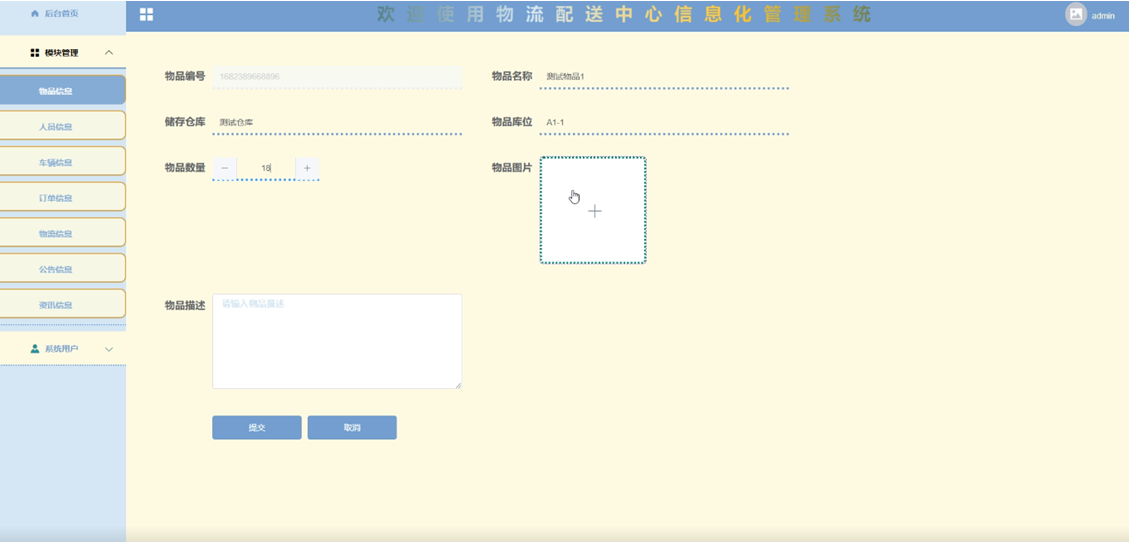The height and width of the screenshot is (542, 1130).
Task: Decrease 物品数量 with minus button
Action: [225, 168]
